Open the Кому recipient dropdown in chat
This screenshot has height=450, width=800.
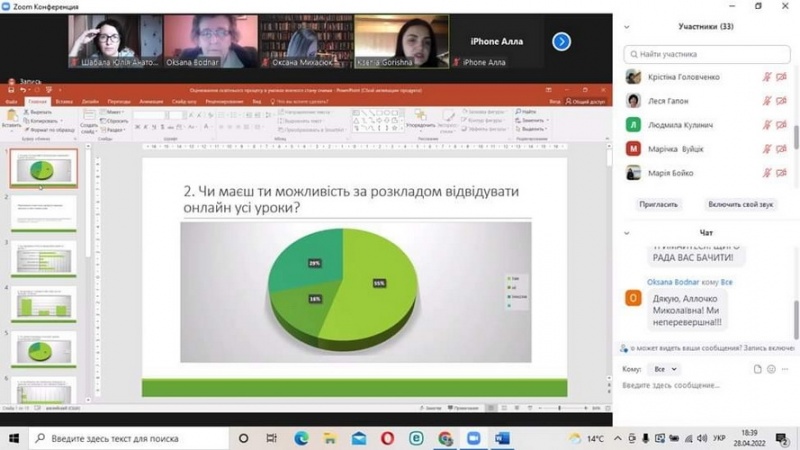pos(663,369)
